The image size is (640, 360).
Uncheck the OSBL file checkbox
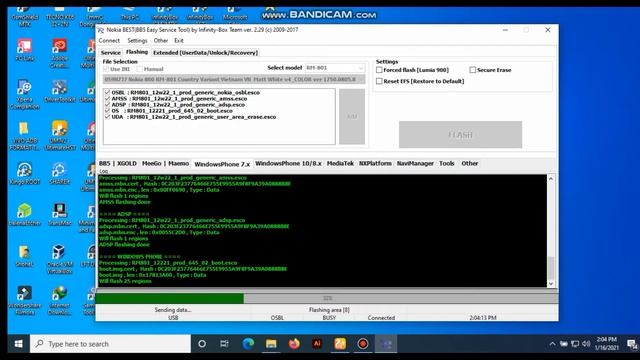(x=107, y=92)
